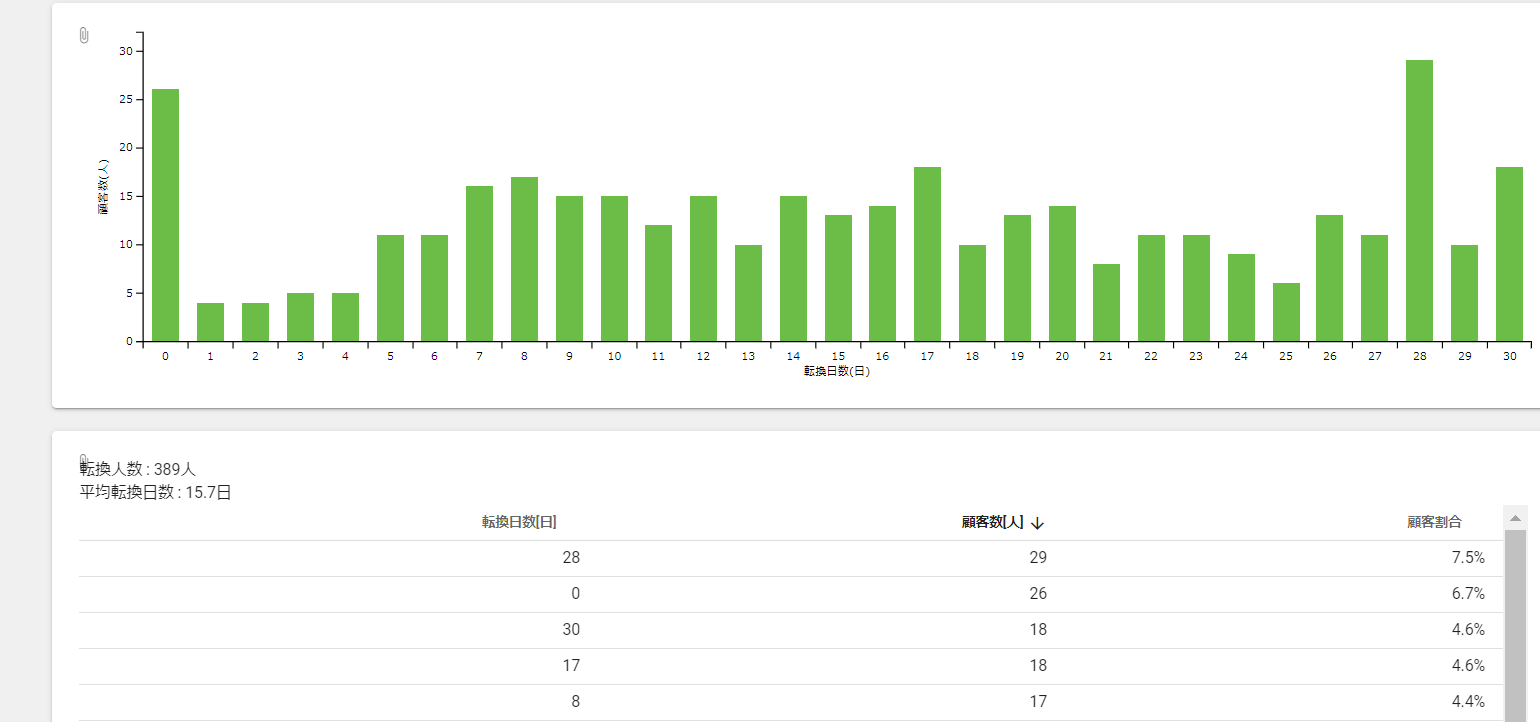Click the paperclip icon in the chart card
The width and height of the screenshot is (1540, 722).
tap(84, 36)
